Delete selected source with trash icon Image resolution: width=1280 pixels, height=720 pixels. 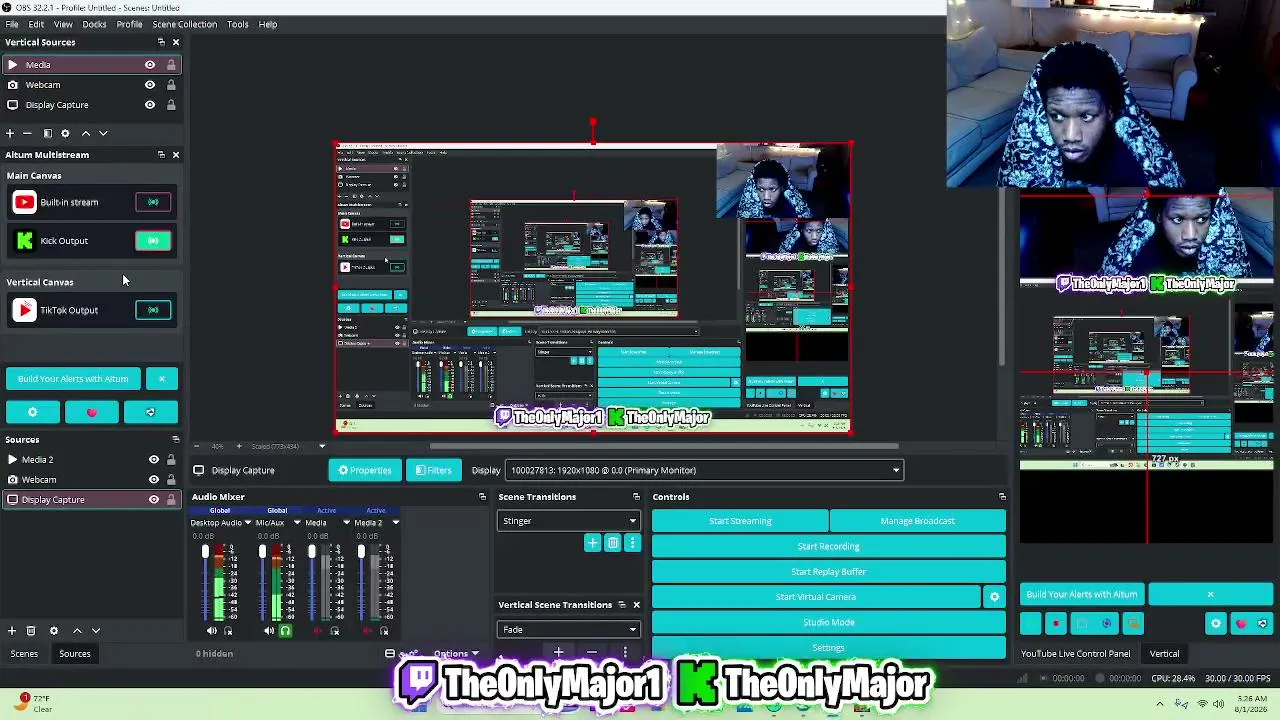point(31,631)
